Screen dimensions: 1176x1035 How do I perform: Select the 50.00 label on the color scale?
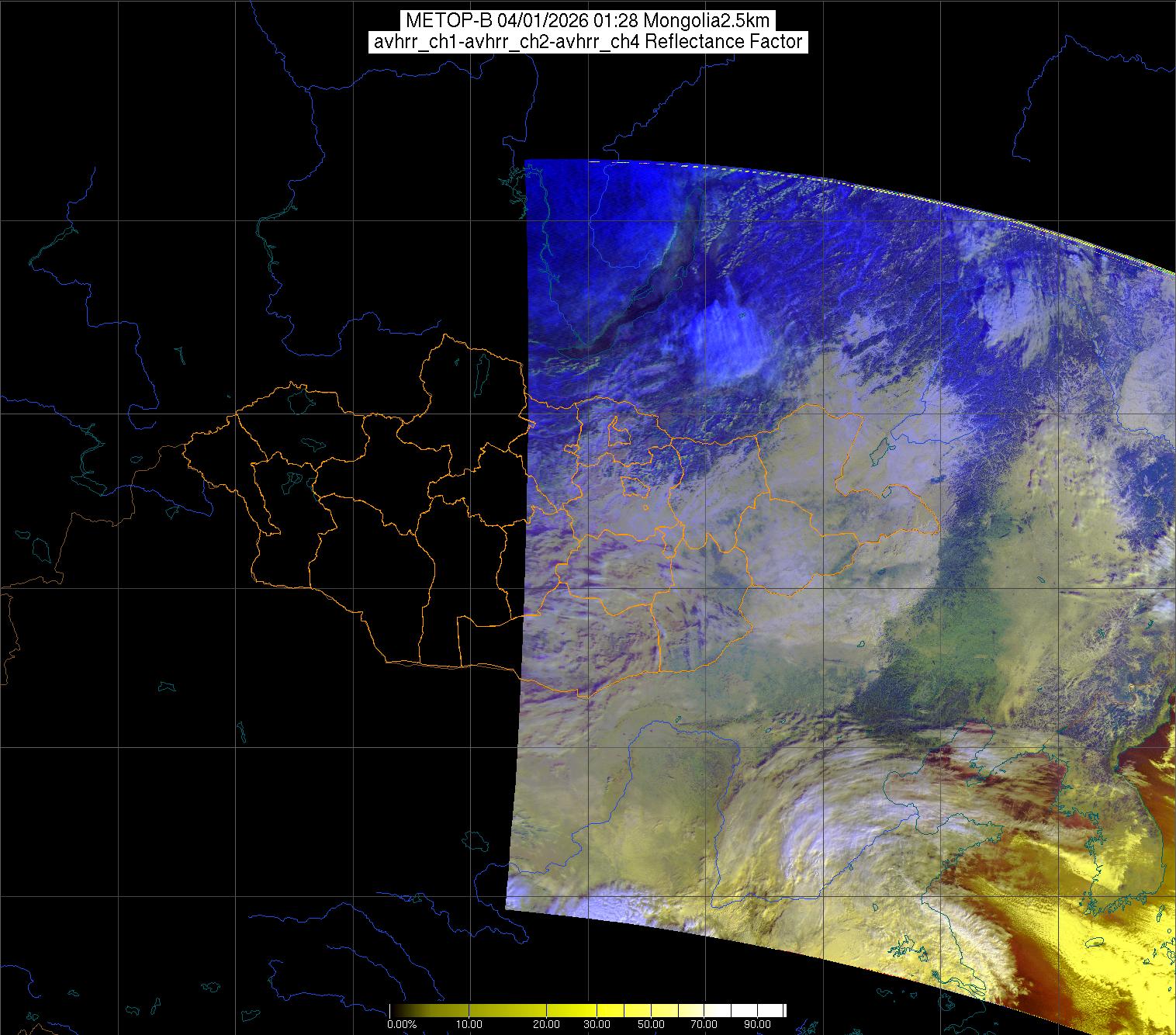(652, 1024)
